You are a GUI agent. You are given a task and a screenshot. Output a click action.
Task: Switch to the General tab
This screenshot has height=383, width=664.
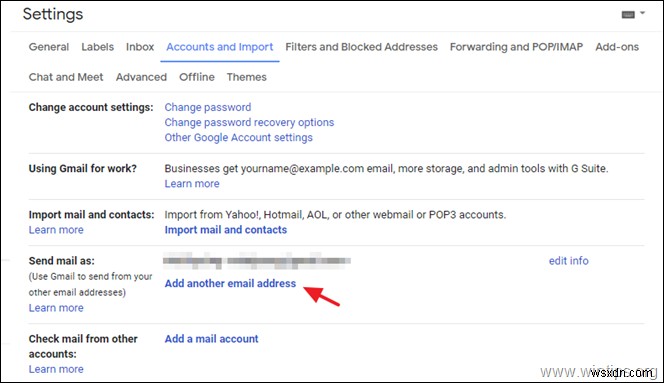[49, 47]
